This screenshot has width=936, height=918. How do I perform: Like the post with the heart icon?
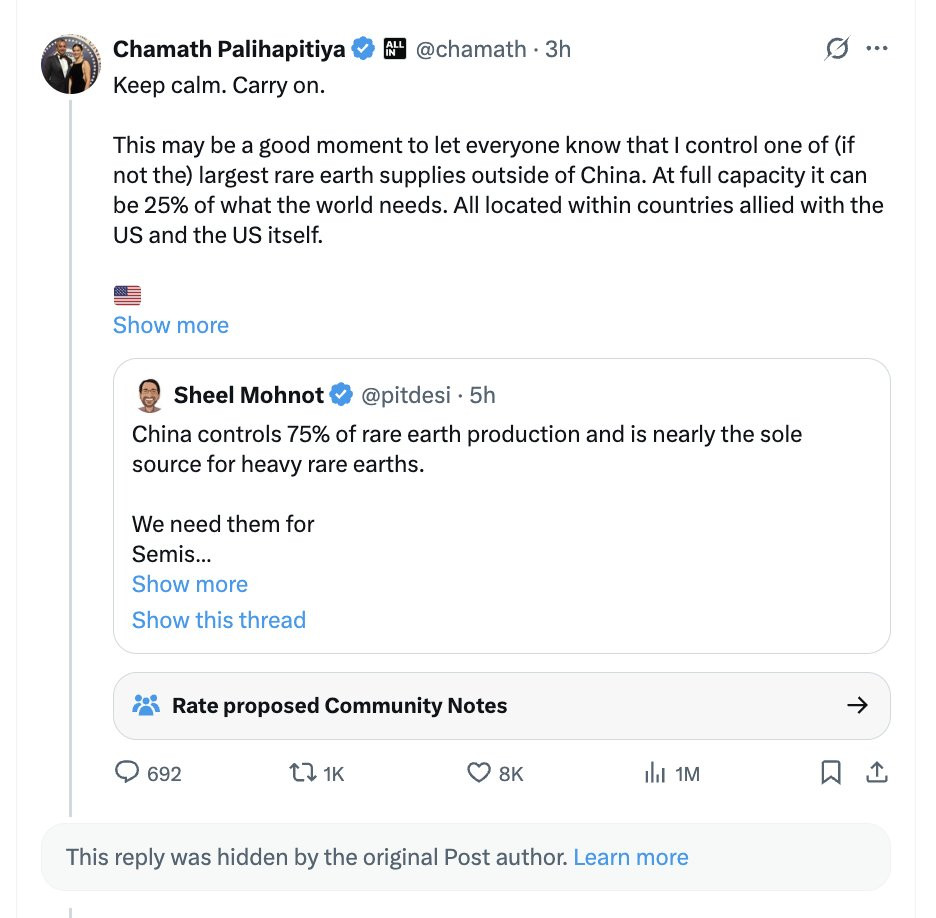(x=479, y=773)
